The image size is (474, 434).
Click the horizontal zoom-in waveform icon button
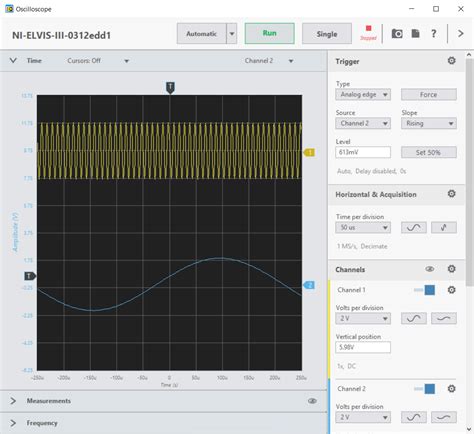coord(444,227)
